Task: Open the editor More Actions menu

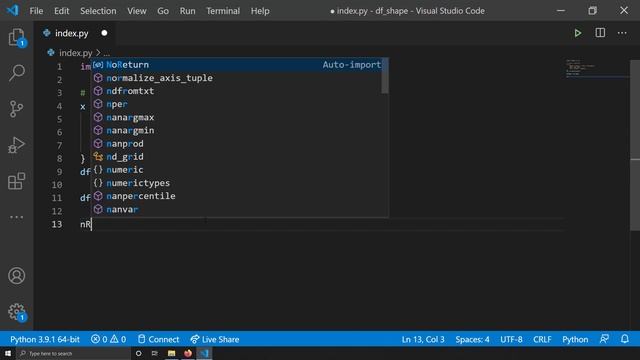Action: pos(622,33)
